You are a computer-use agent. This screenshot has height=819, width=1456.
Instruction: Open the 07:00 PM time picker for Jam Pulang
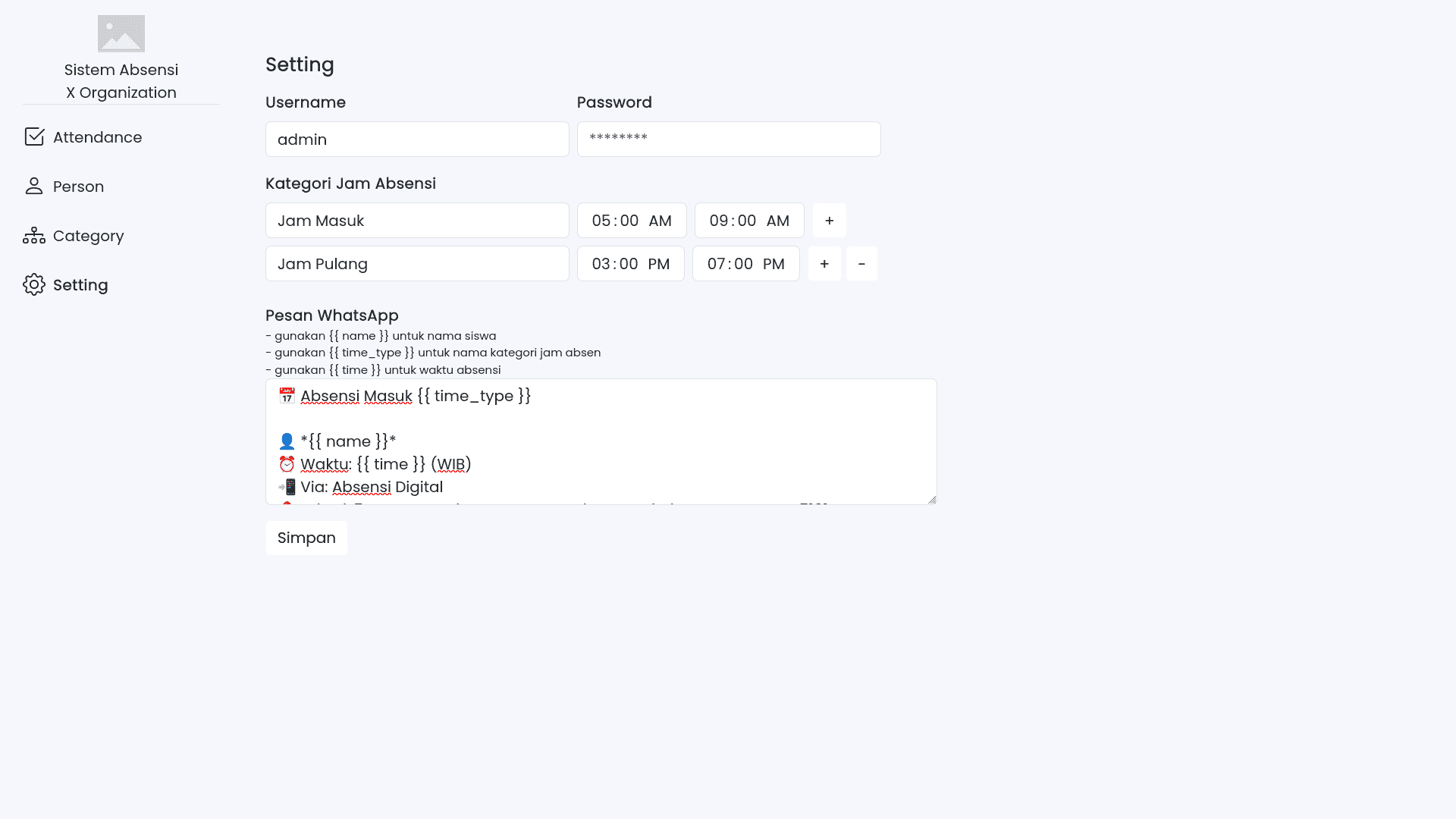tap(745, 263)
